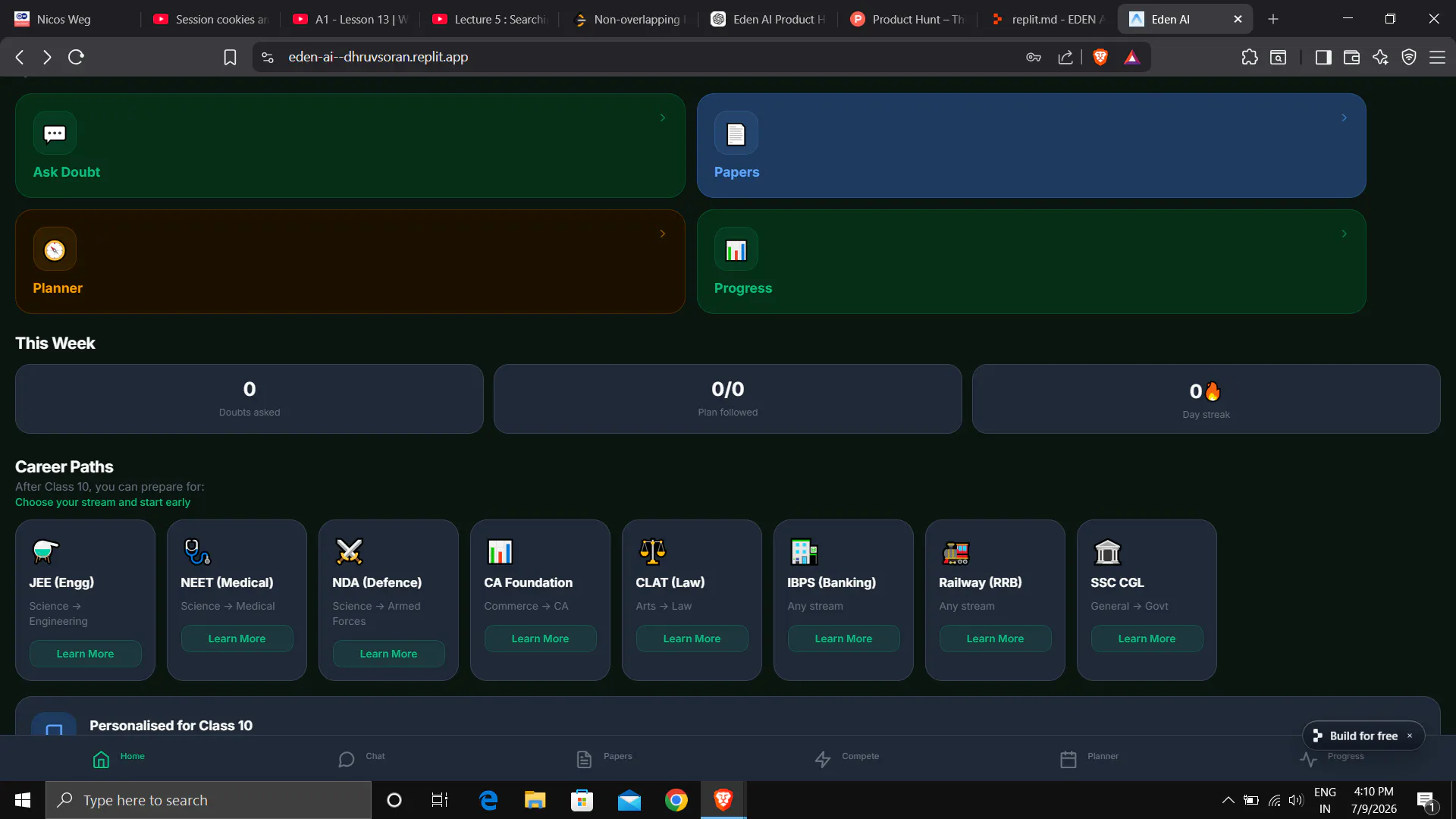1456x819 pixels.
Task: Click Learn More under JEE (Engg)
Action: (x=85, y=654)
